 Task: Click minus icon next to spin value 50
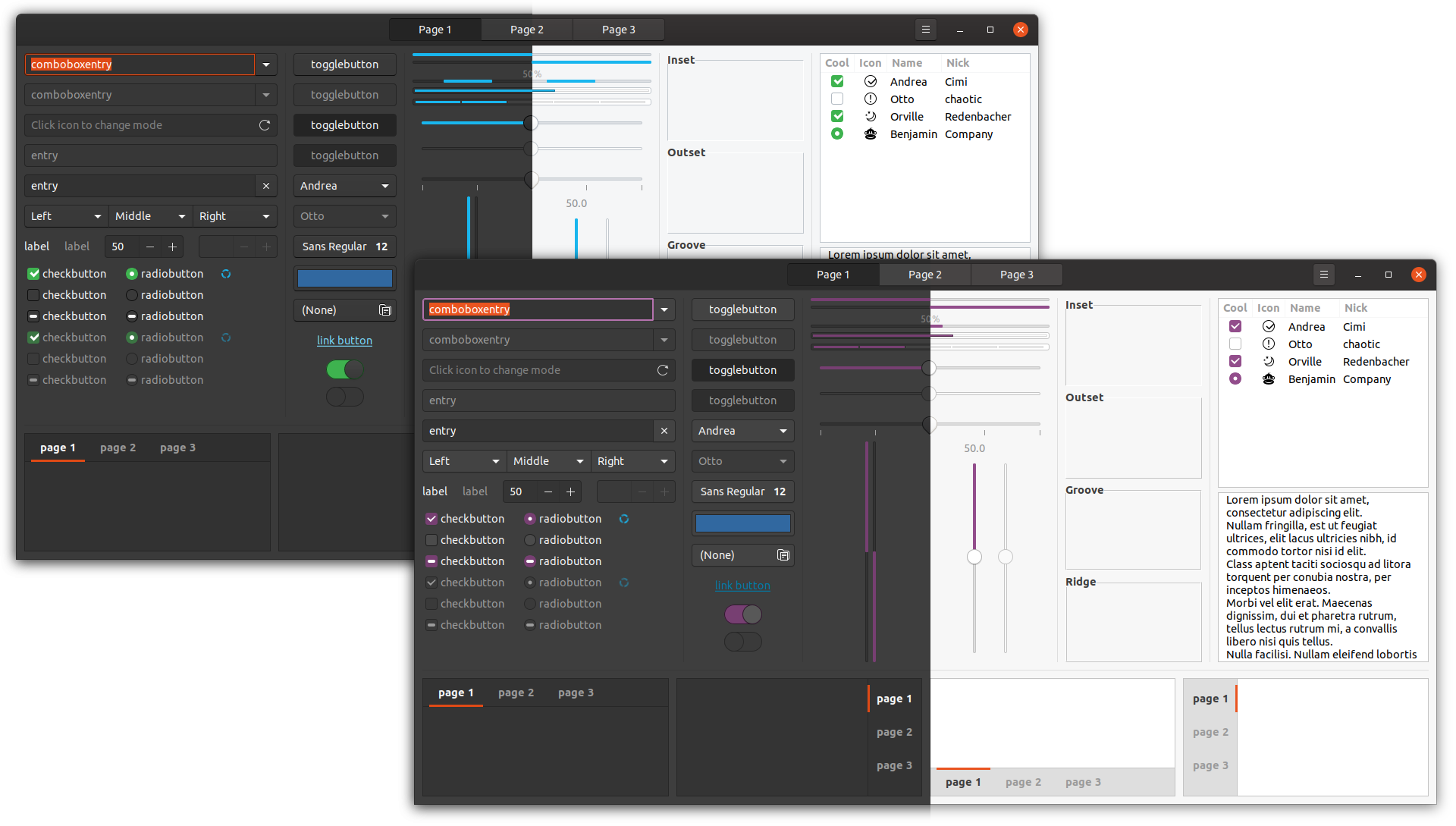(x=548, y=492)
